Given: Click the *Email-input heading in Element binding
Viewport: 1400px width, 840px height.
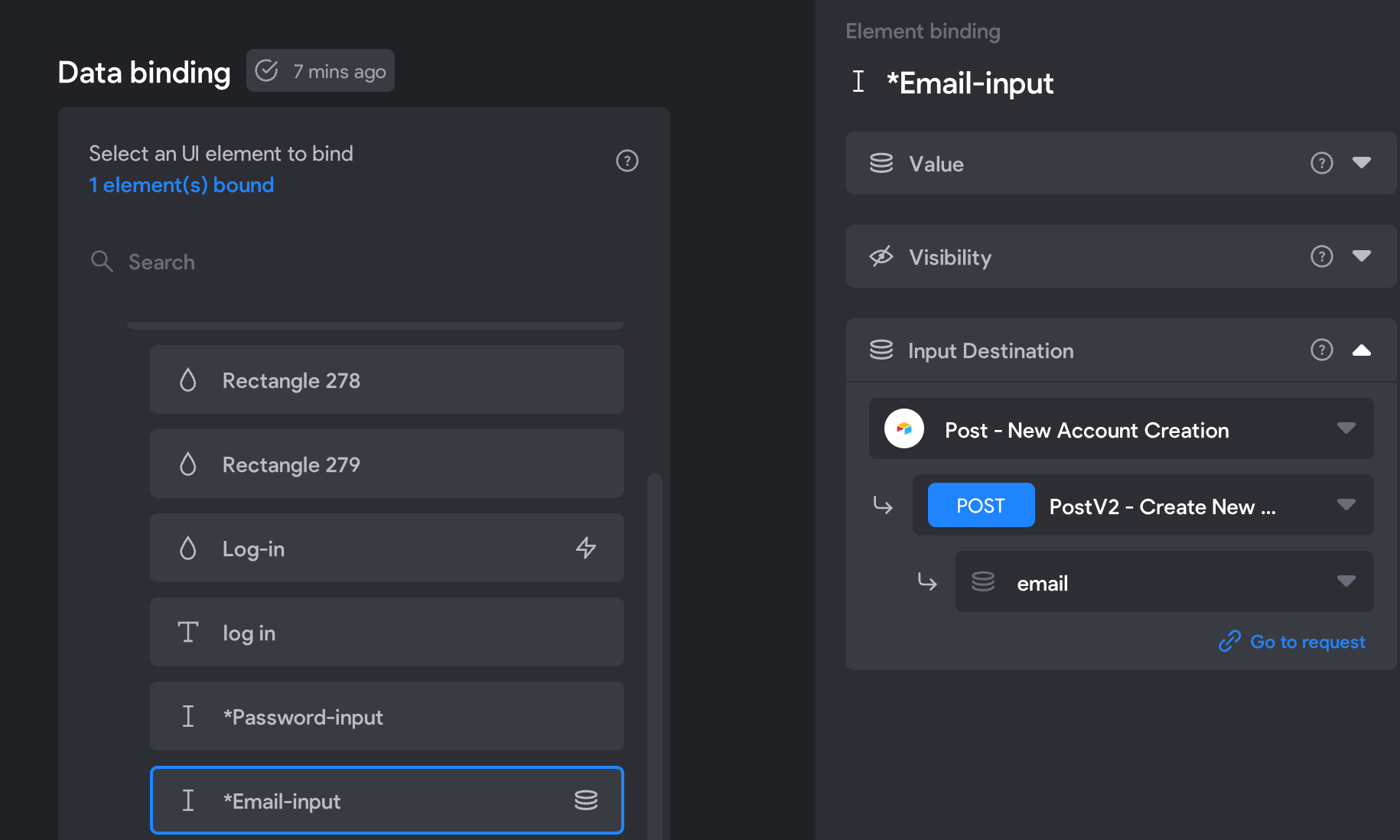Looking at the screenshot, I should point(969,83).
